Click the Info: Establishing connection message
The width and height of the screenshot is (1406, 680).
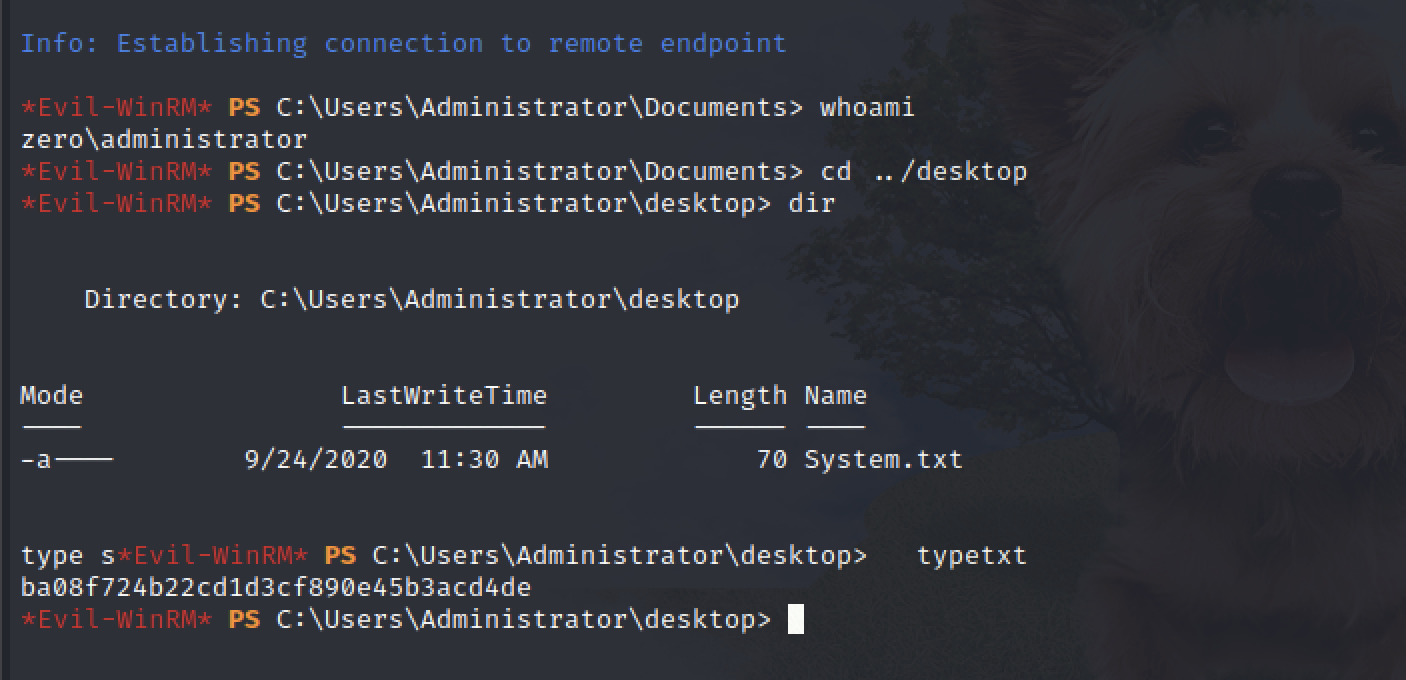(x=403, y=44)
